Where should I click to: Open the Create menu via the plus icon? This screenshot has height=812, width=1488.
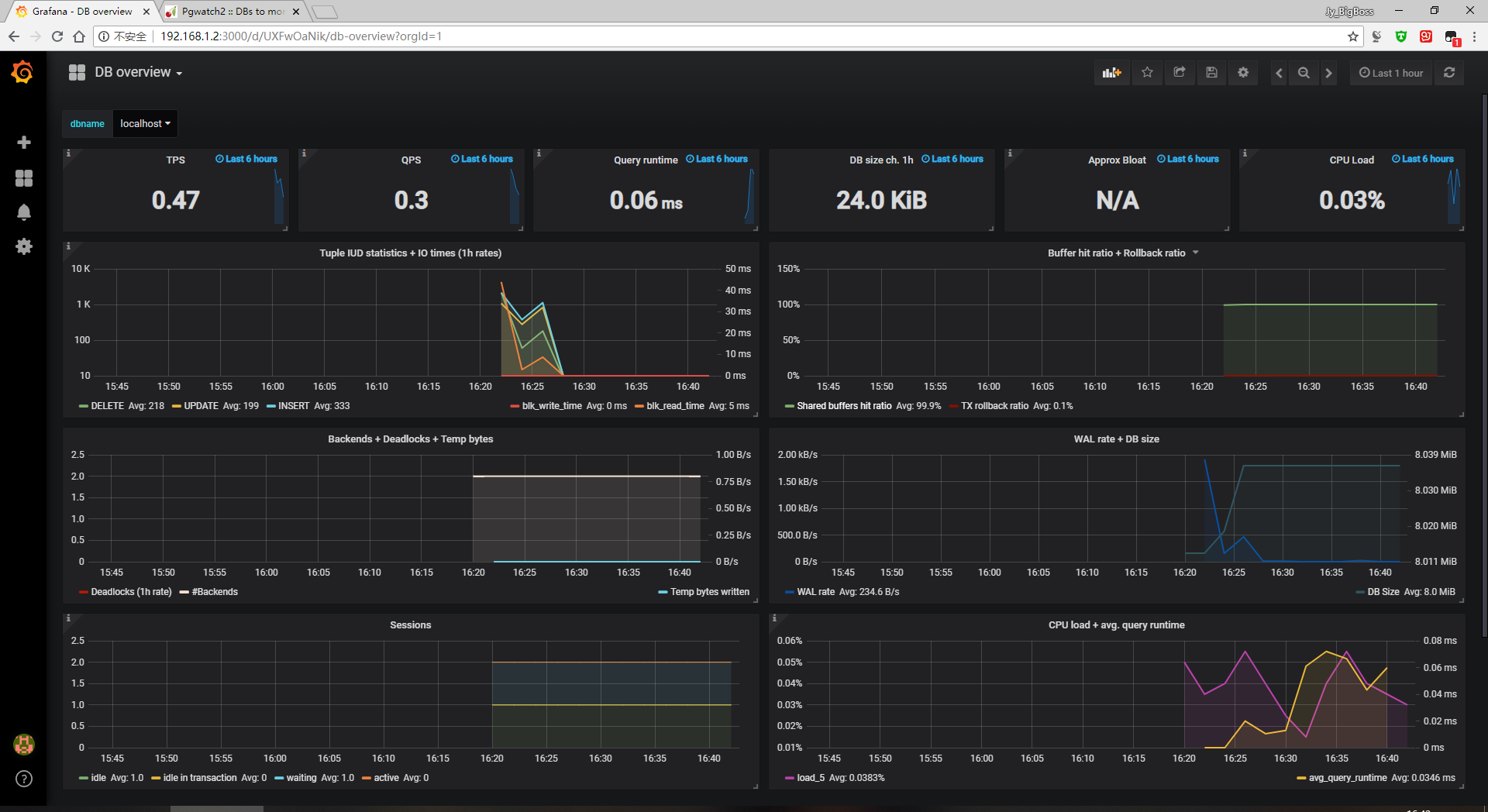24,143
